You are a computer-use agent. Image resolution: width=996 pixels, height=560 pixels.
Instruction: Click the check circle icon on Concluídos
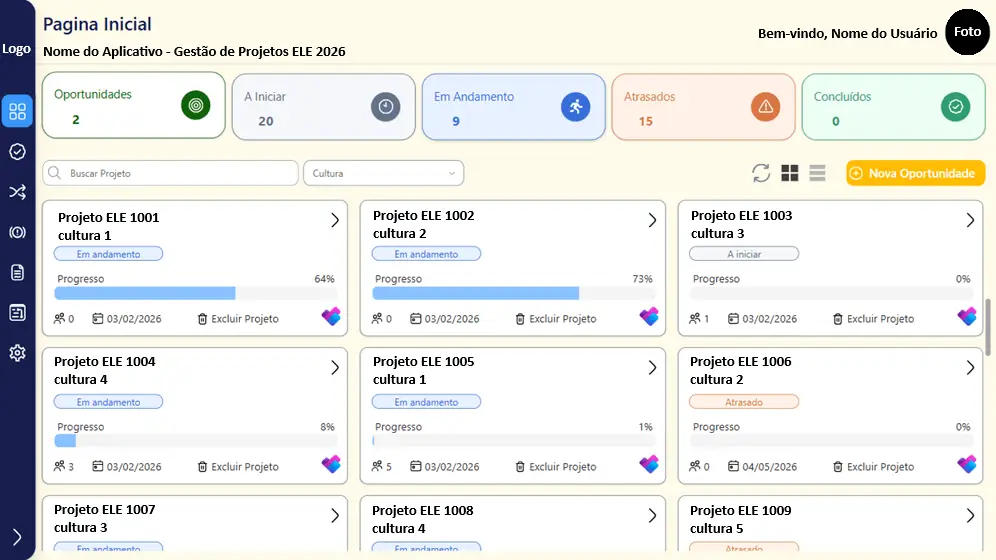955,107
